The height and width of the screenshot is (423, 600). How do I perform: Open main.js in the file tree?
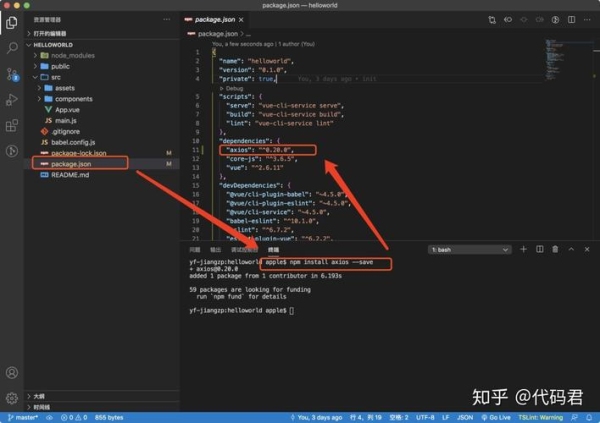point(65,121)
